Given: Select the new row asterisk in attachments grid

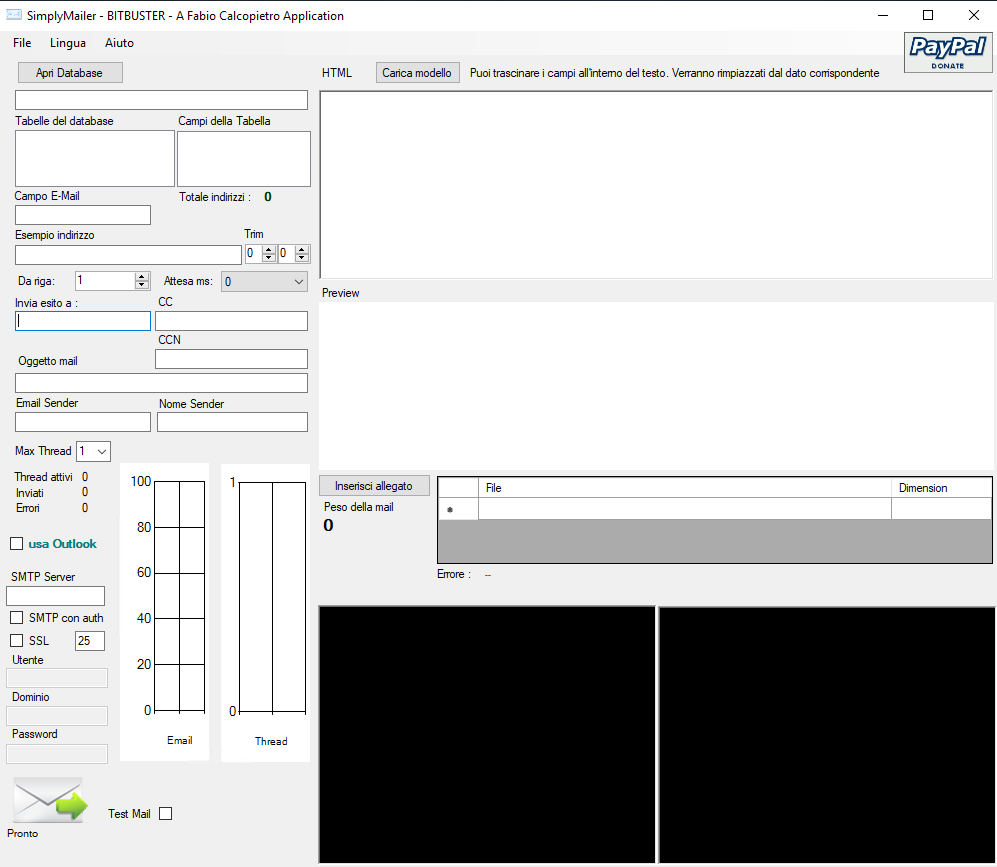Looking at the screenshot, I should click(458, 509).
